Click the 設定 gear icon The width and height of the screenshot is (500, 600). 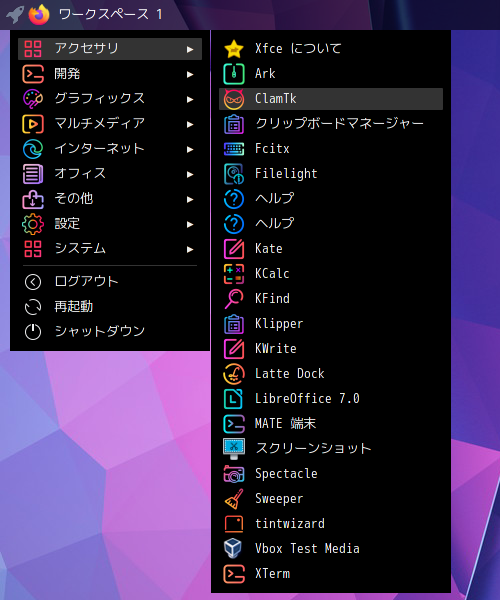[33, 224]
